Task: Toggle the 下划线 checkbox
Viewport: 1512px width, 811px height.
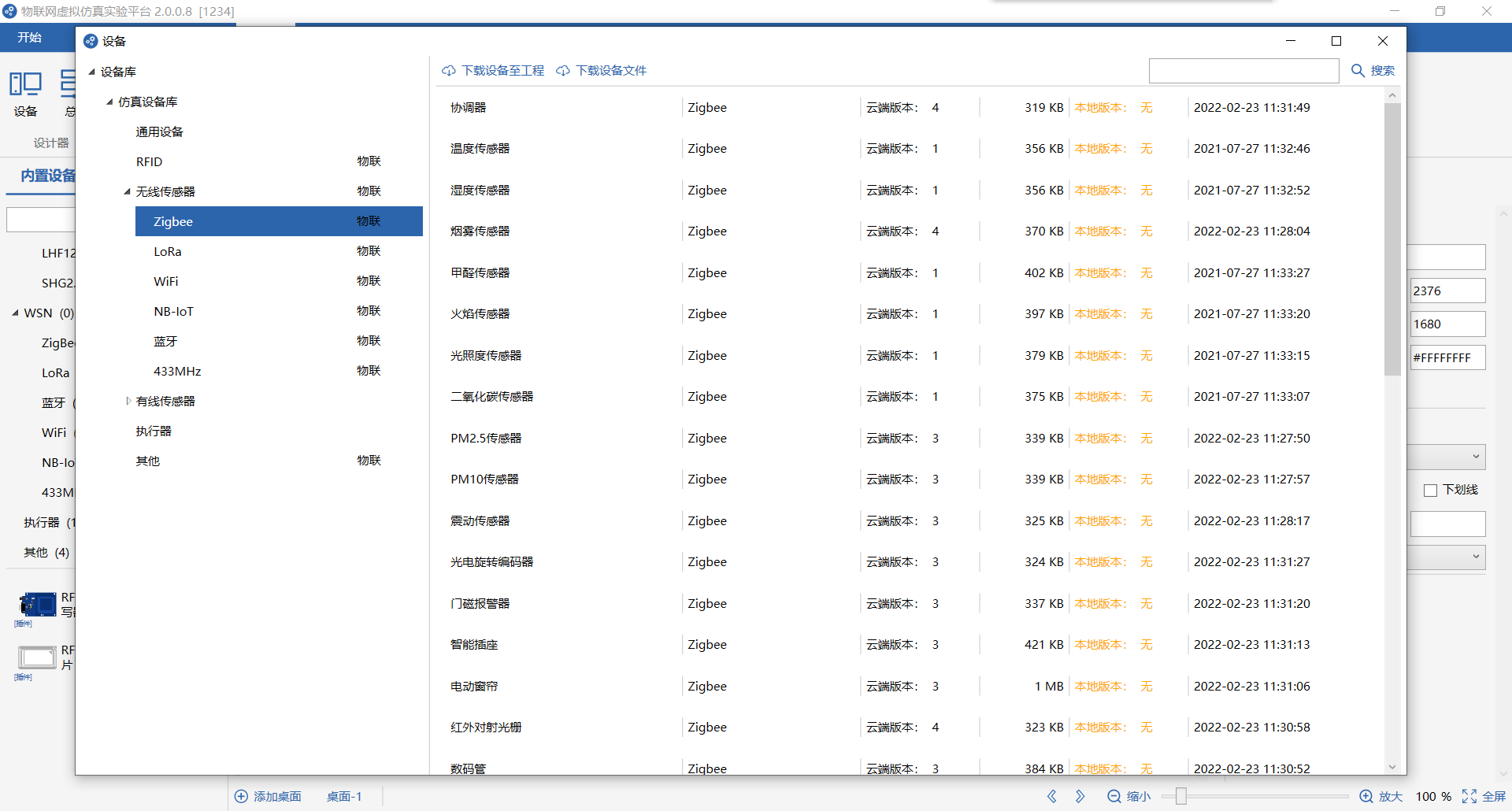Action: coord(1431,491)
